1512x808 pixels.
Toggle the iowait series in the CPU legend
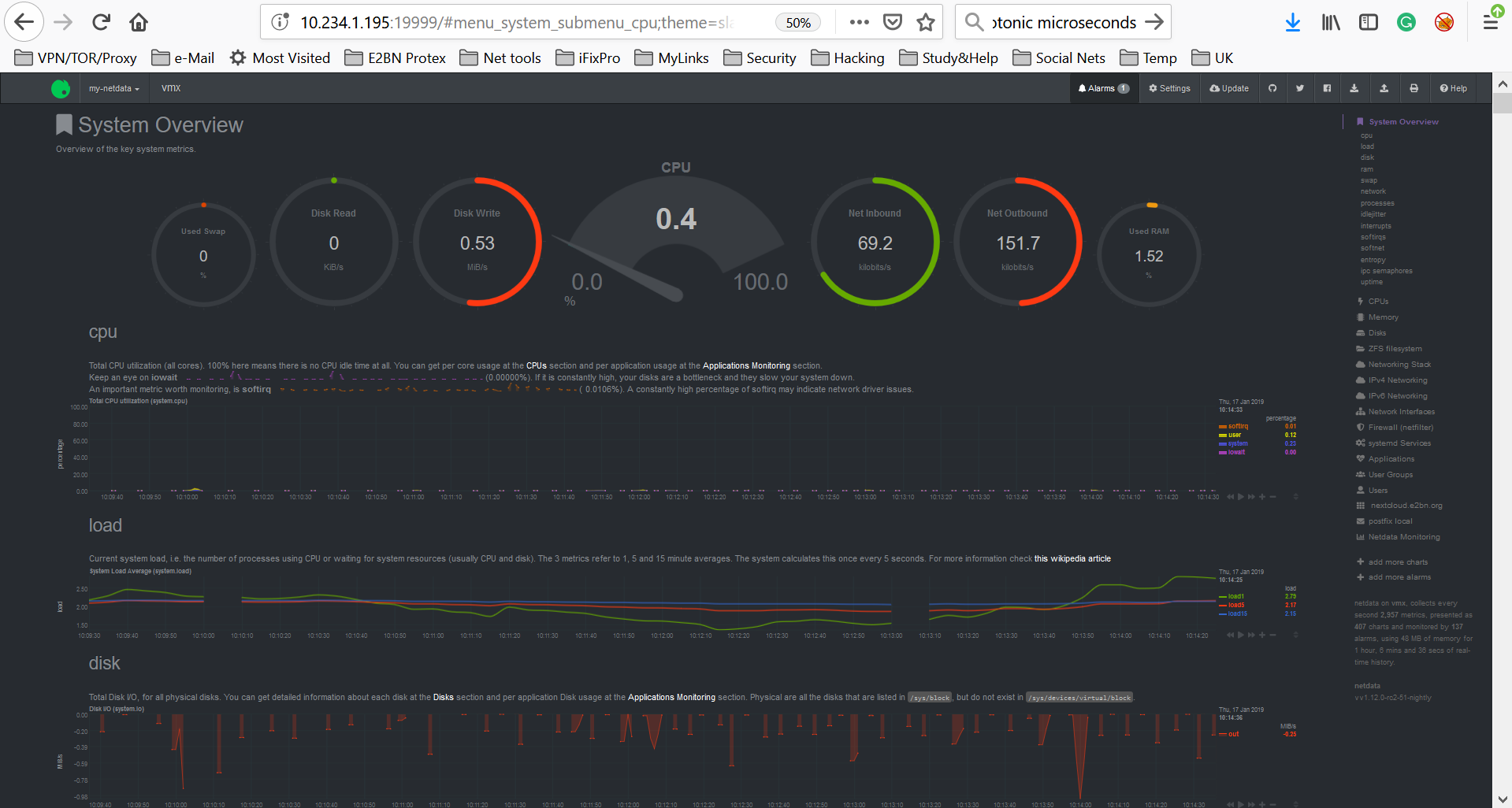tap(1235, 452)
